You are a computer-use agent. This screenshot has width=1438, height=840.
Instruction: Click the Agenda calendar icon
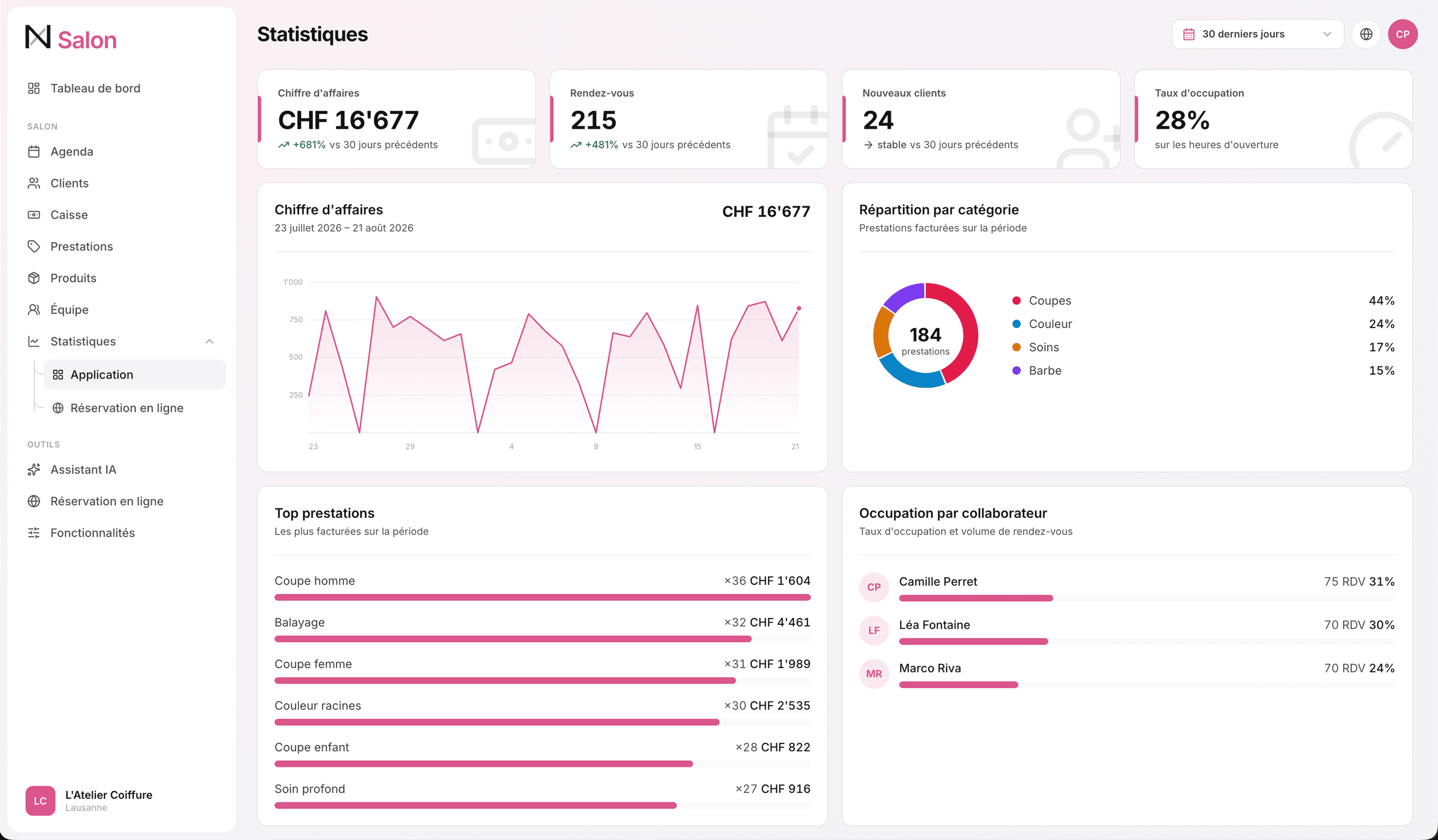[x=34, y=152]
